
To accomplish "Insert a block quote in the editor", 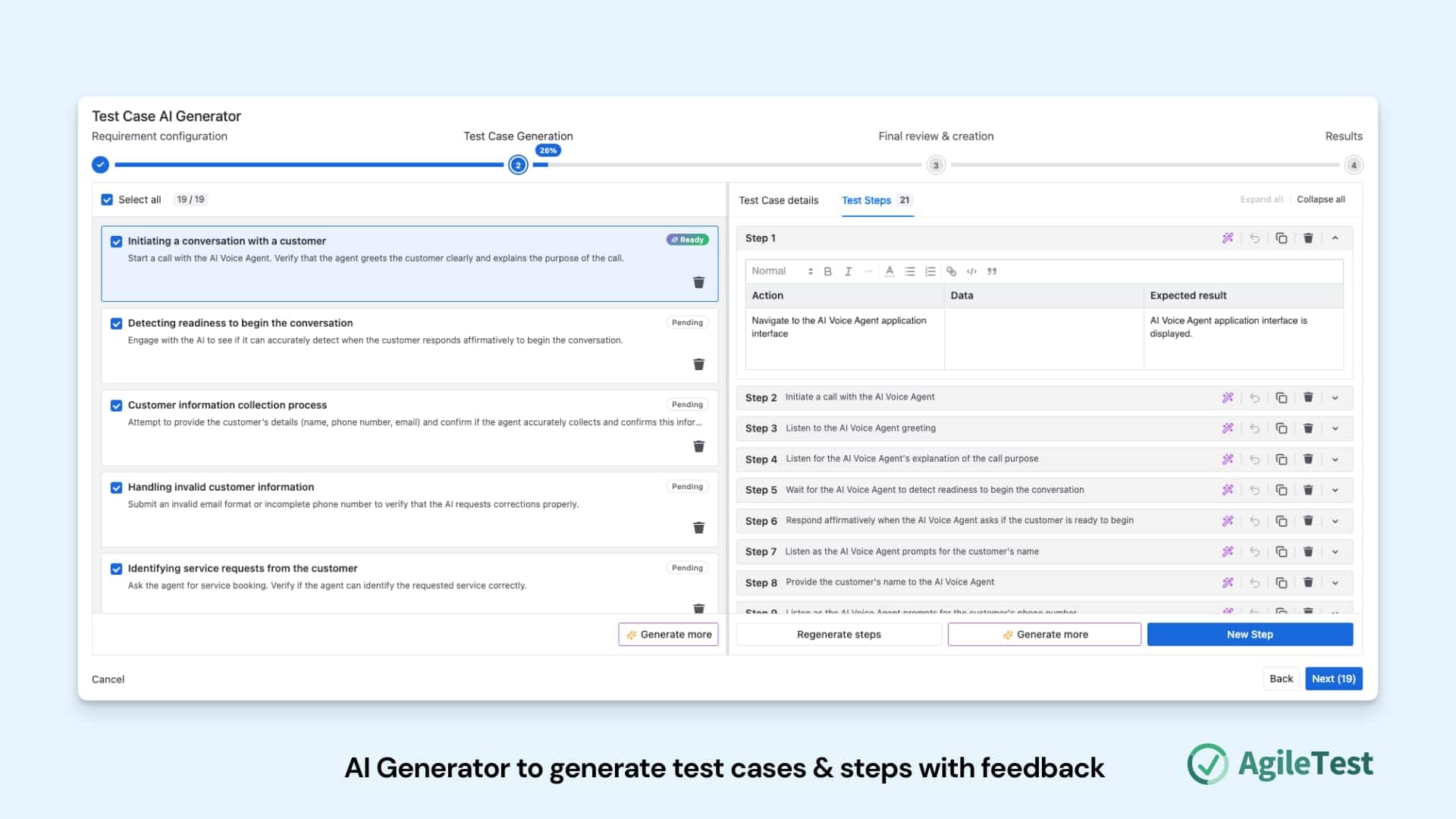I will tap(992, 271).
